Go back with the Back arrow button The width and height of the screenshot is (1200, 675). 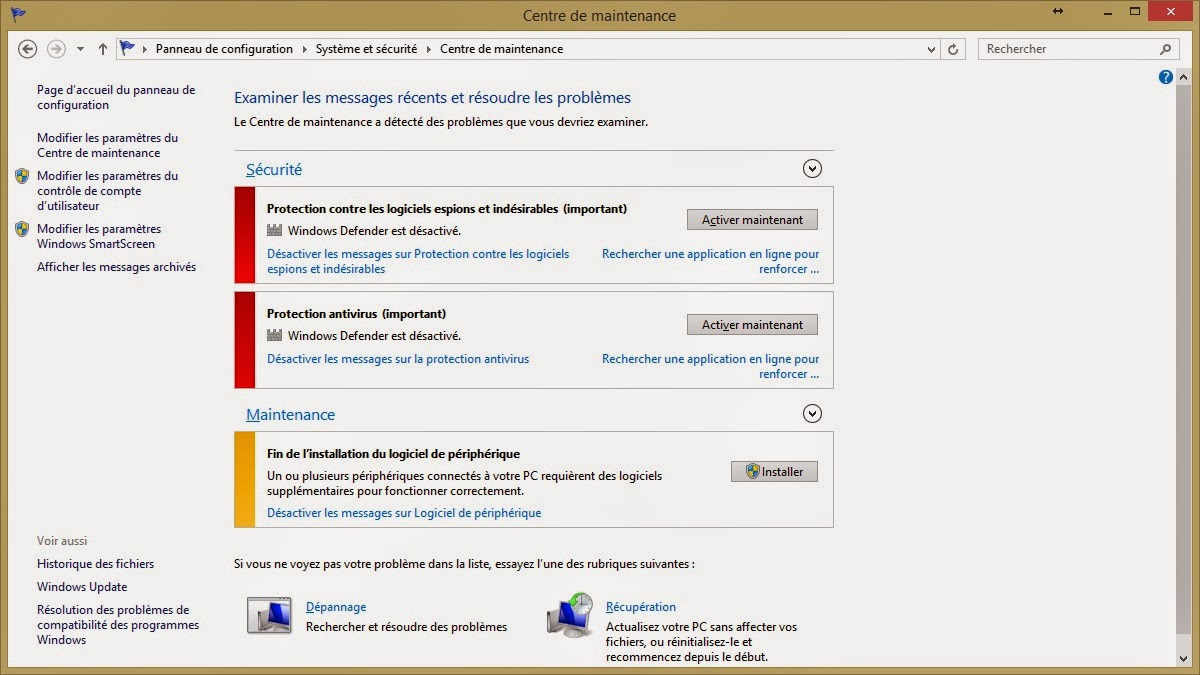pyautogui.click(x=28, y=49)
